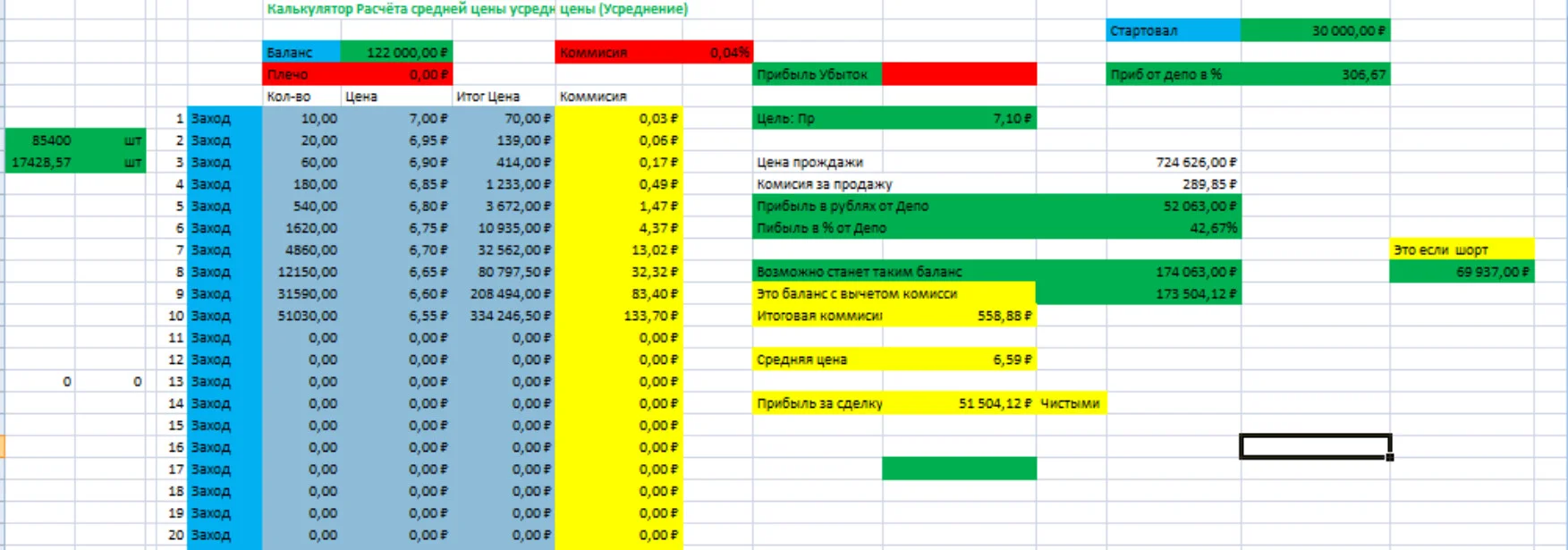Image resolution: width=1568 pixels, height=550 pixels.
Task: Click quantity 10,00 in entry row 1
Action: 301,118
